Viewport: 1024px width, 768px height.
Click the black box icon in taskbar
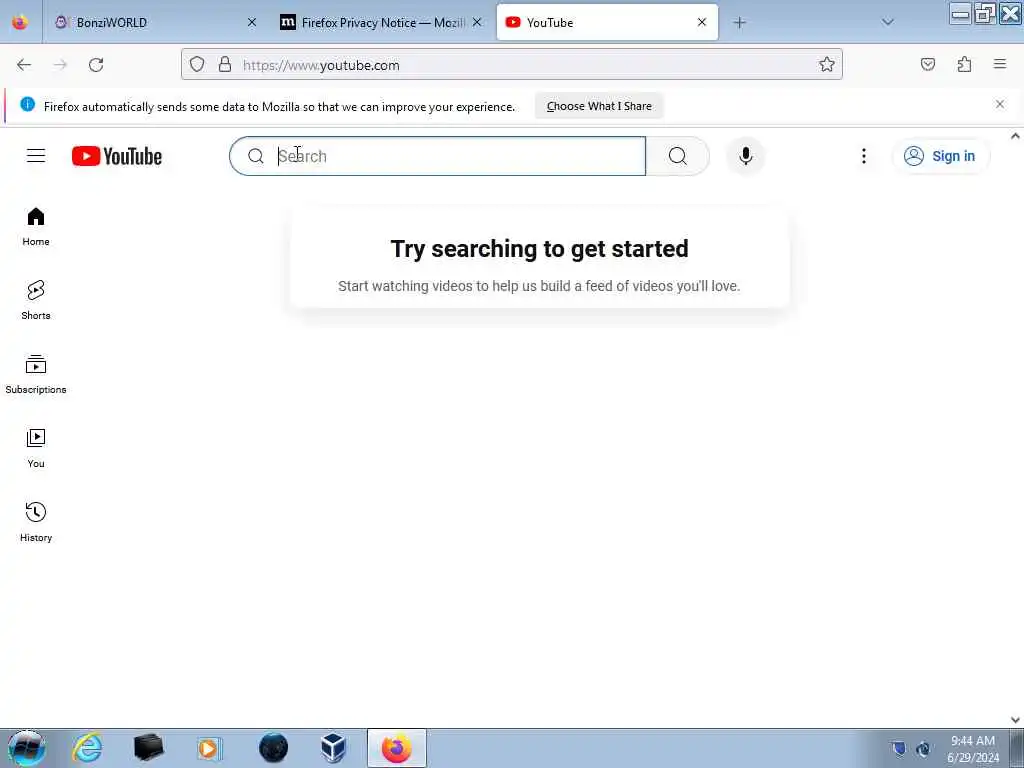click(x=148, y=748)
